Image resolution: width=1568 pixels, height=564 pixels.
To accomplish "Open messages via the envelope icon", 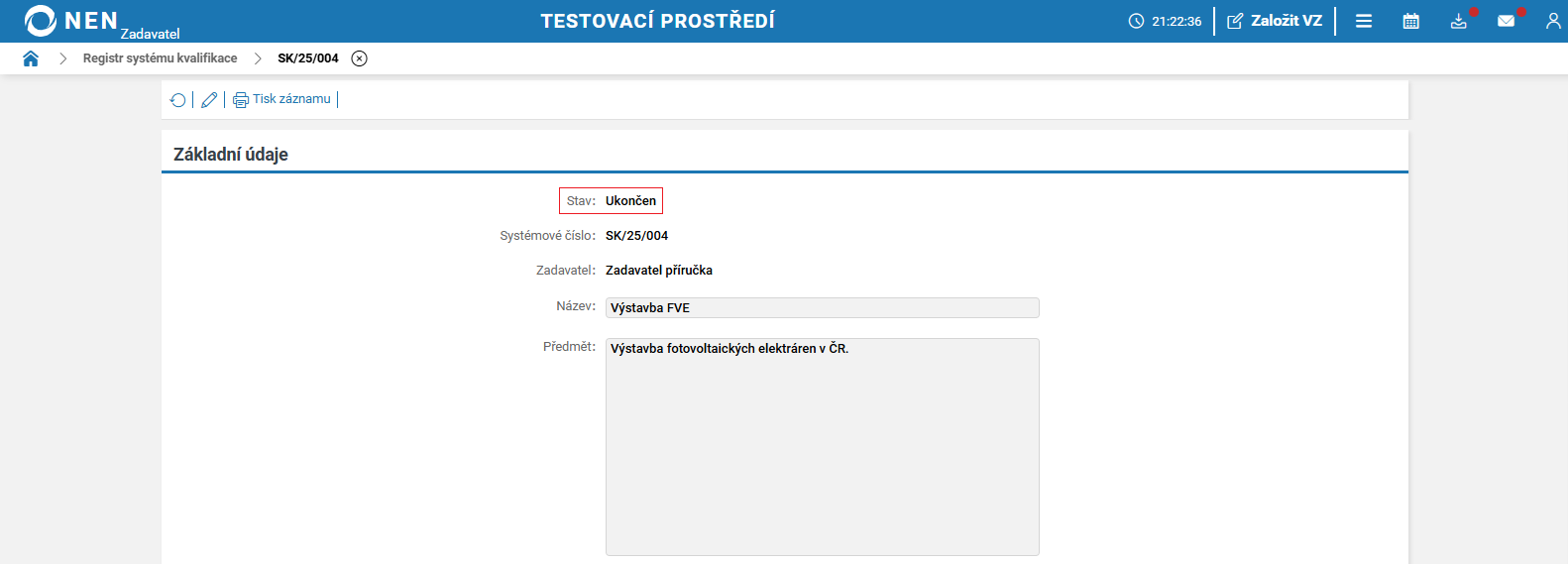I will (1507, 21).
